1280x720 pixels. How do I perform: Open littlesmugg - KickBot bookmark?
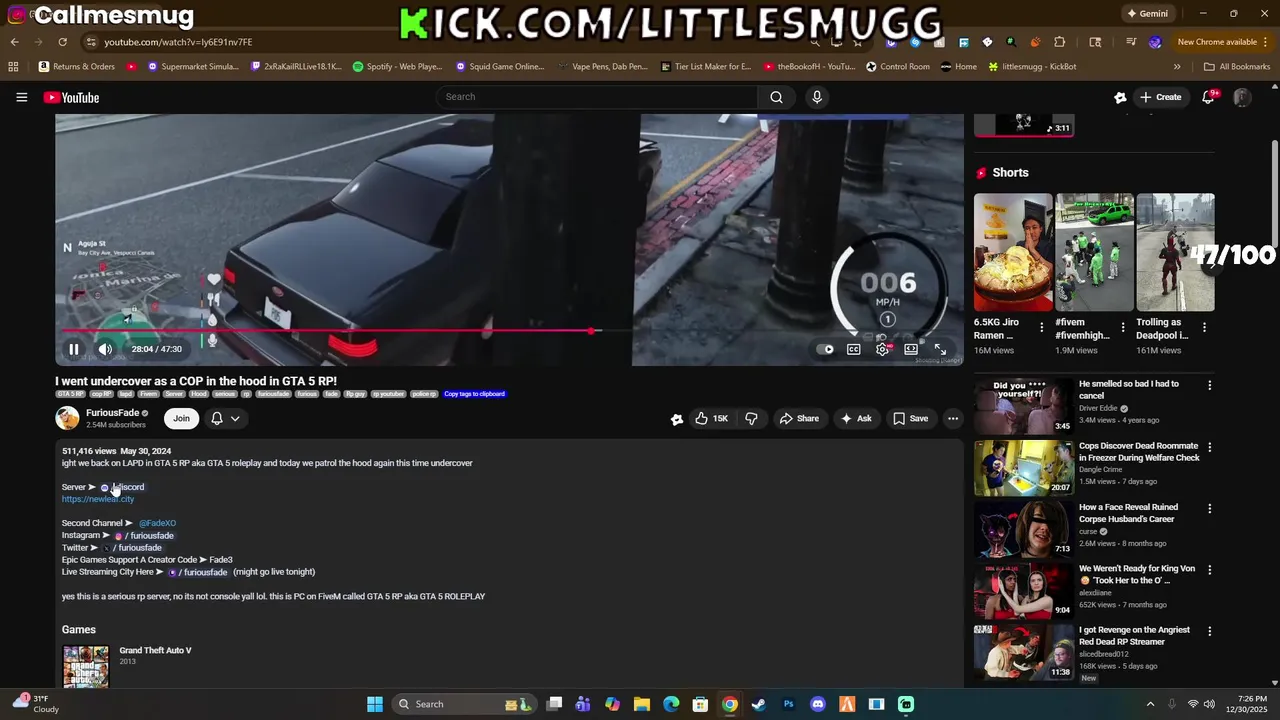point(1032,67)
